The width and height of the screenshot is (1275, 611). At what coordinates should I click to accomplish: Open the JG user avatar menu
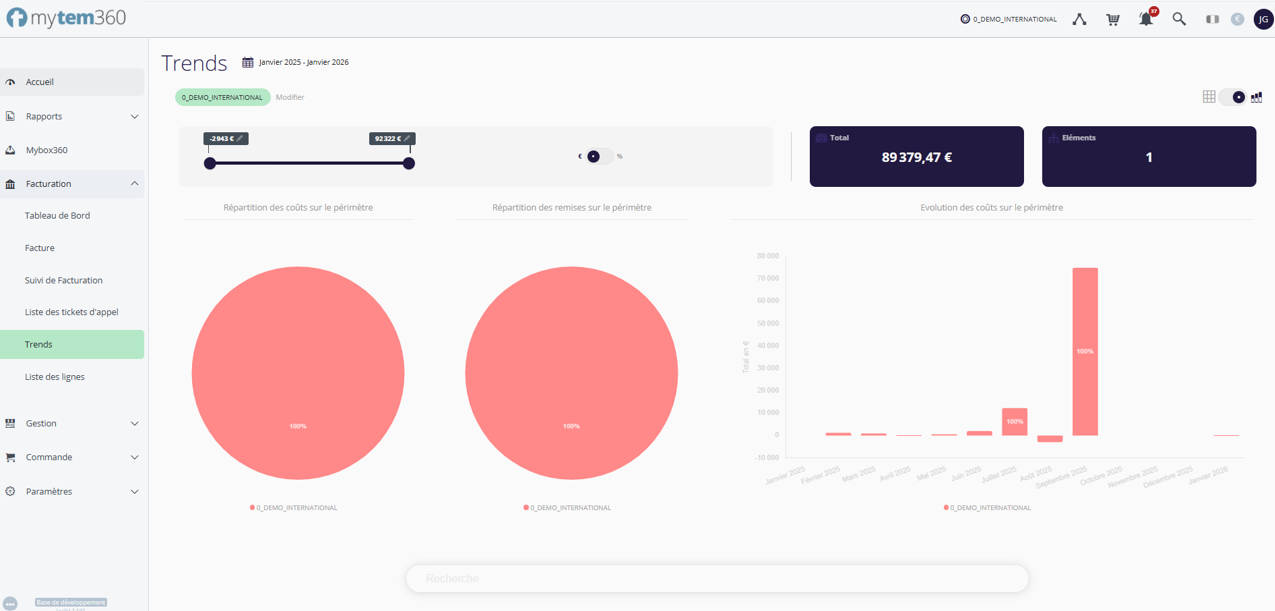(1262, 19)
